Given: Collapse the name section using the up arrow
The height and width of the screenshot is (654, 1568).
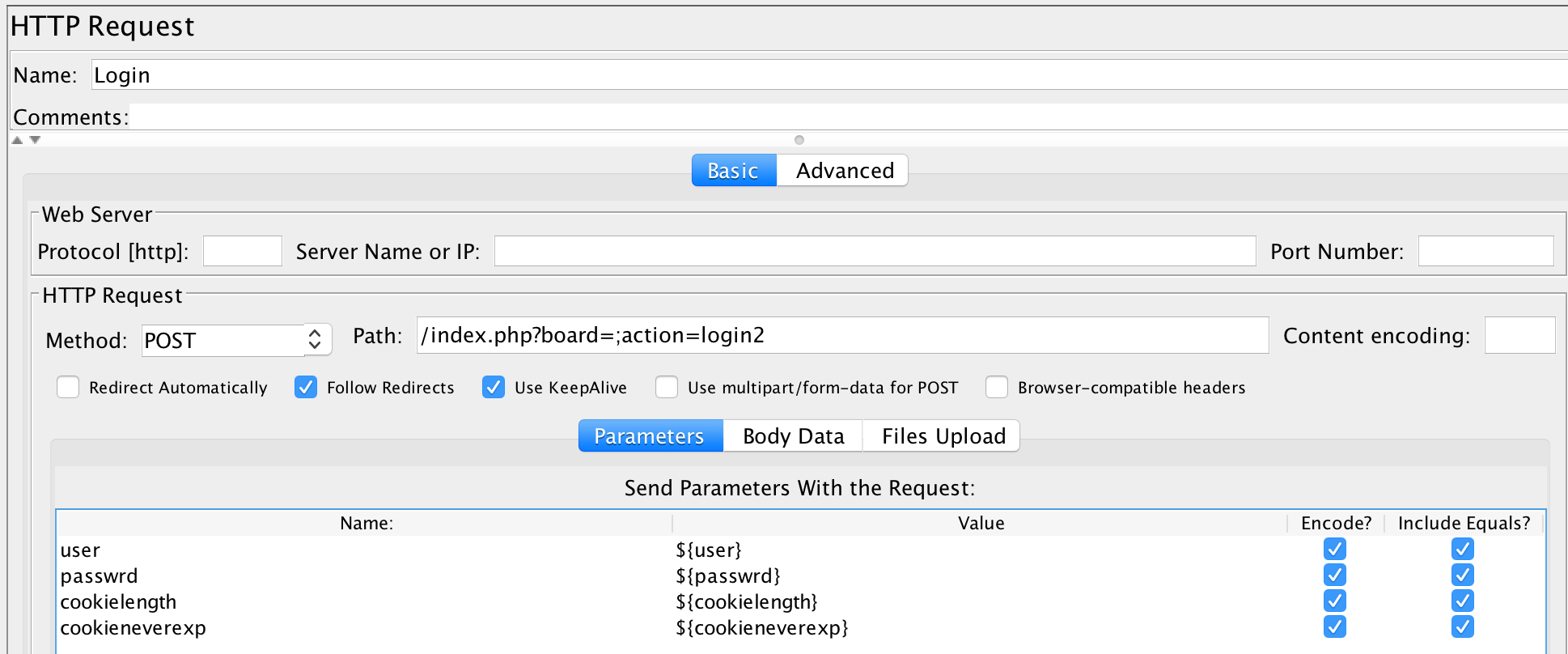Looking at the screenshot, I should click(16, 138).
